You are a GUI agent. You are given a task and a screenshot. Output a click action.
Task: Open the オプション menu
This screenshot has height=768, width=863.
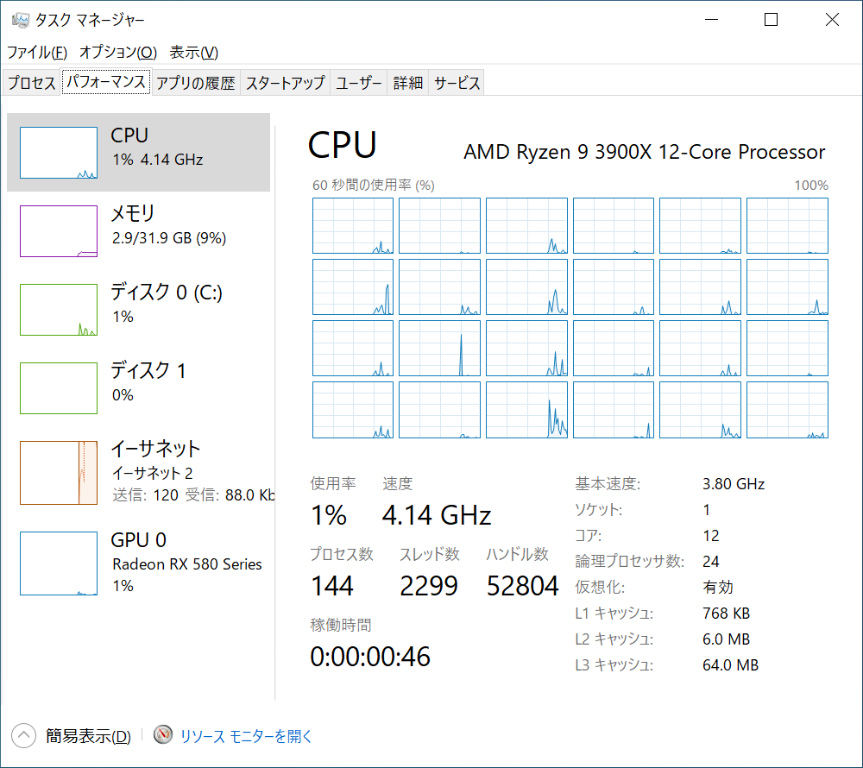[118, 52]
